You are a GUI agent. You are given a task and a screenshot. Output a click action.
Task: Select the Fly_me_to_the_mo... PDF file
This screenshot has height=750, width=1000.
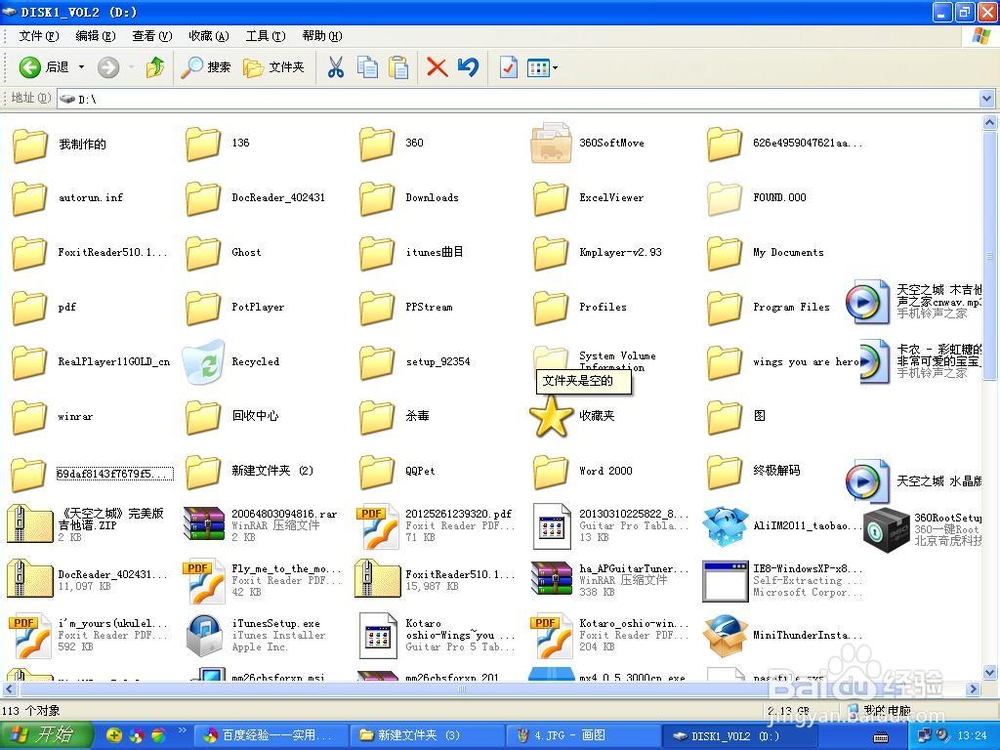tap(263, 580)
